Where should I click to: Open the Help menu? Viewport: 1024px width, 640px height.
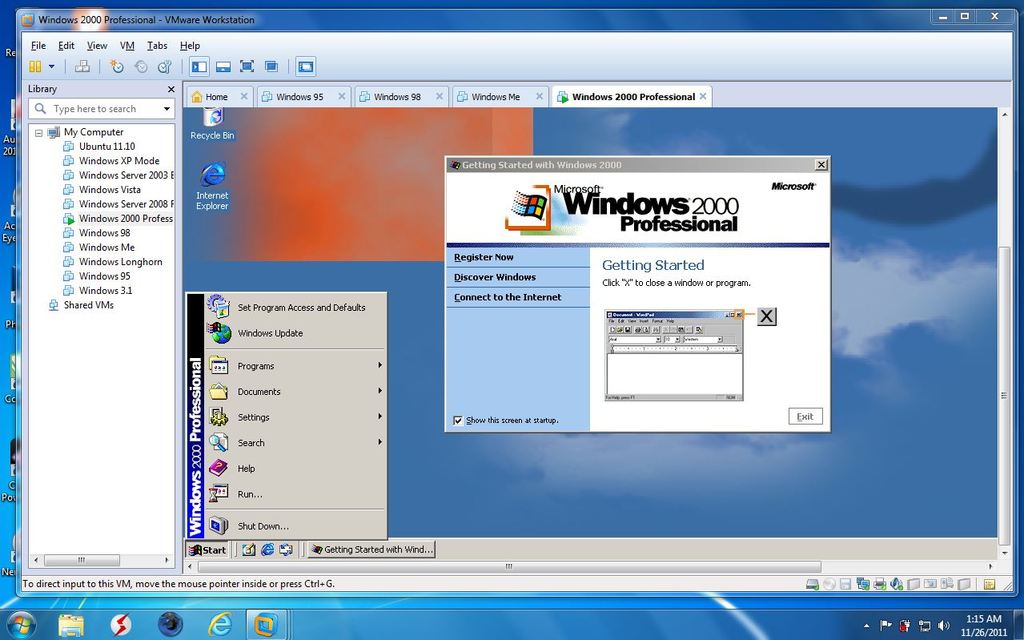tap(189, 46)
